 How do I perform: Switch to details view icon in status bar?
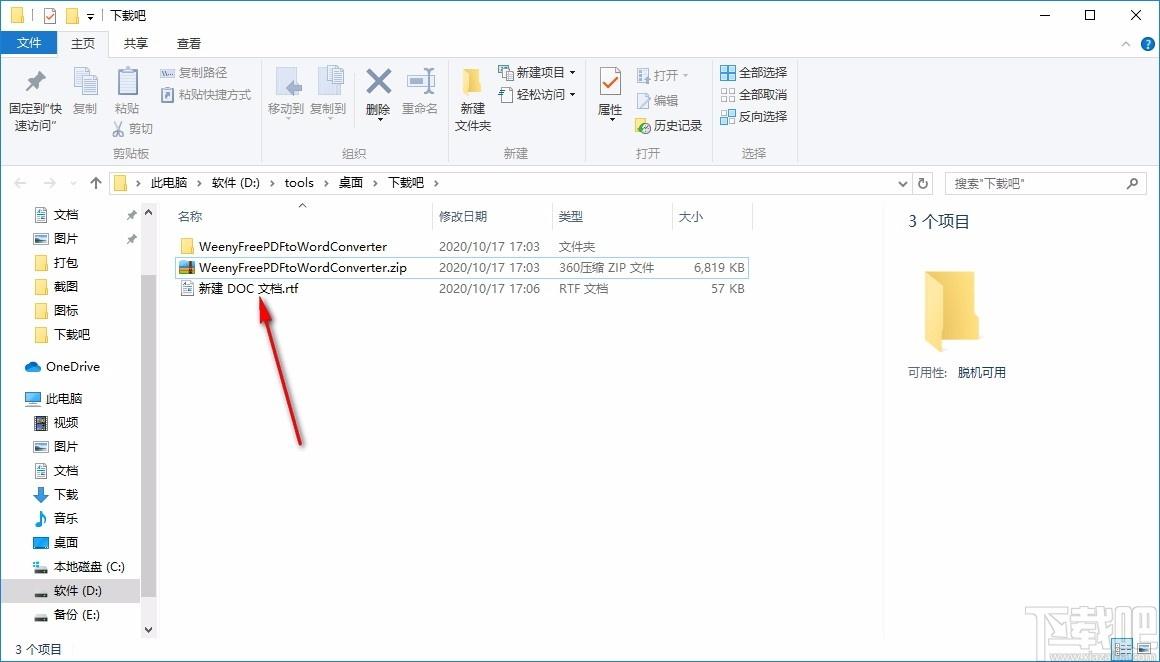[1123, 647]
